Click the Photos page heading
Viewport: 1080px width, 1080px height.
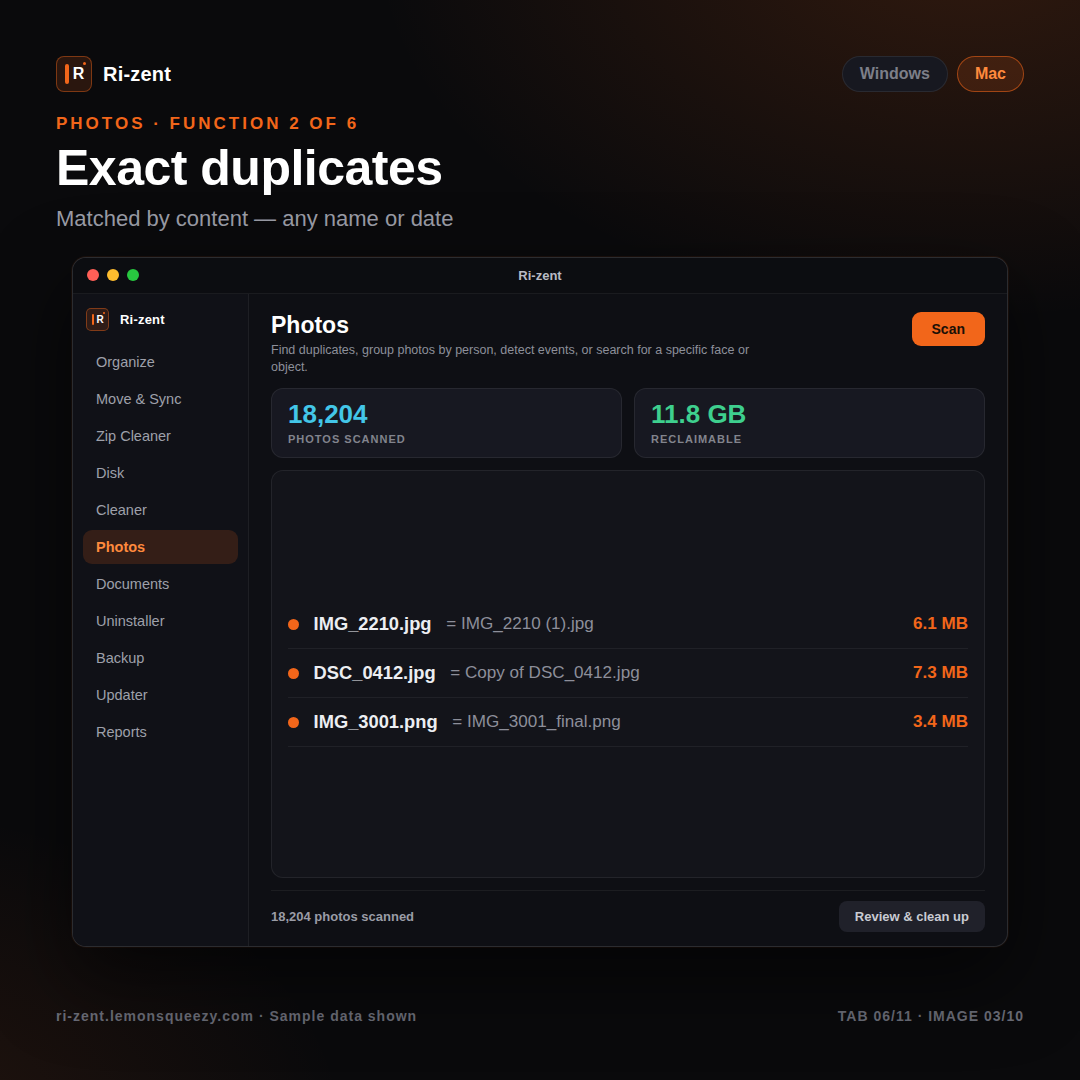310,325
